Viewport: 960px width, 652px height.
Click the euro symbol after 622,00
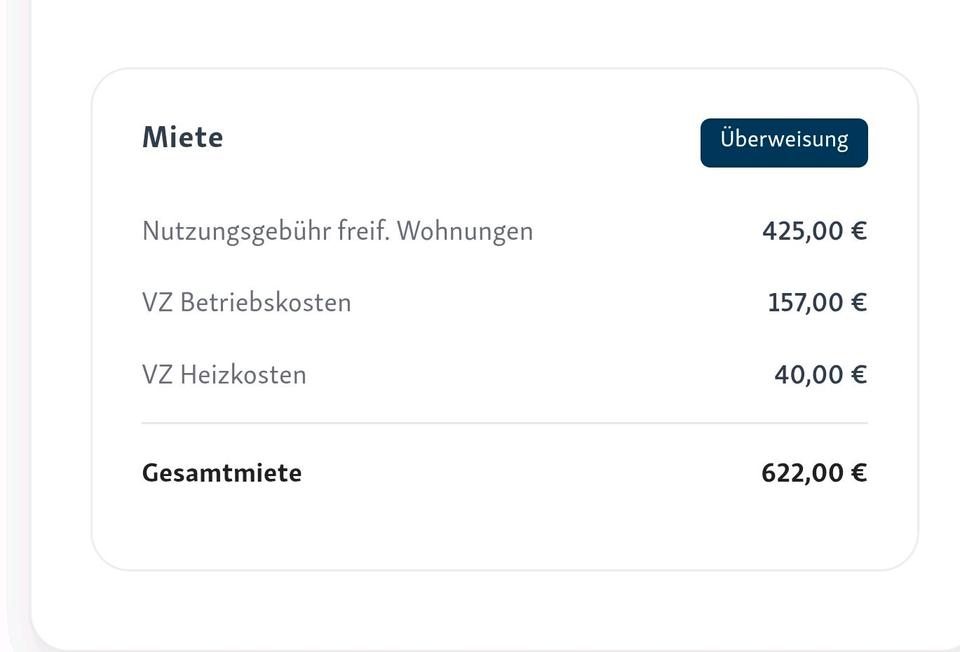858,473
